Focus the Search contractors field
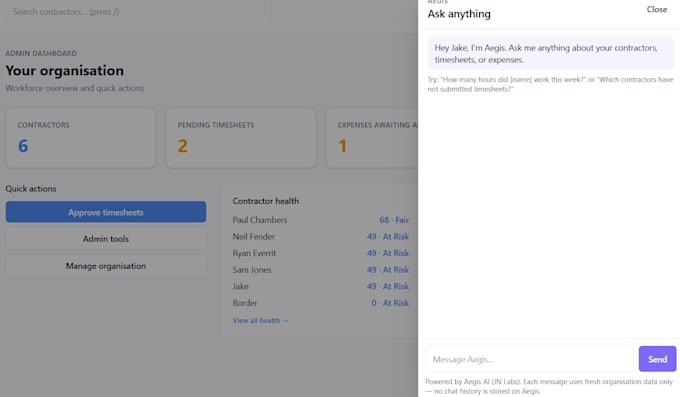Screen dimensions: 680x397 (x=138, y=12)
